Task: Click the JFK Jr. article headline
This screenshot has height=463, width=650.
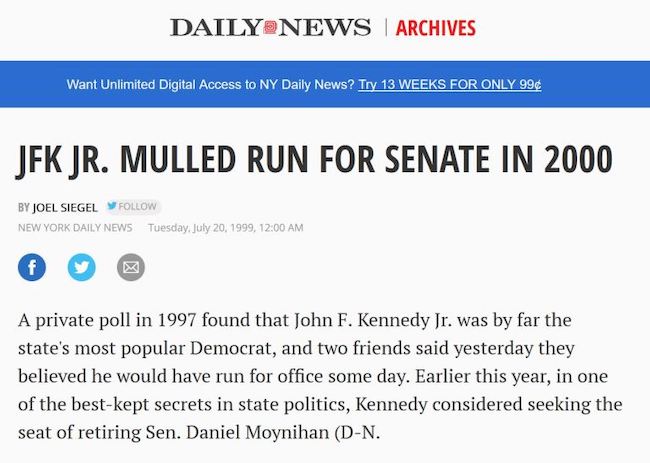Action: pos(315,160)
